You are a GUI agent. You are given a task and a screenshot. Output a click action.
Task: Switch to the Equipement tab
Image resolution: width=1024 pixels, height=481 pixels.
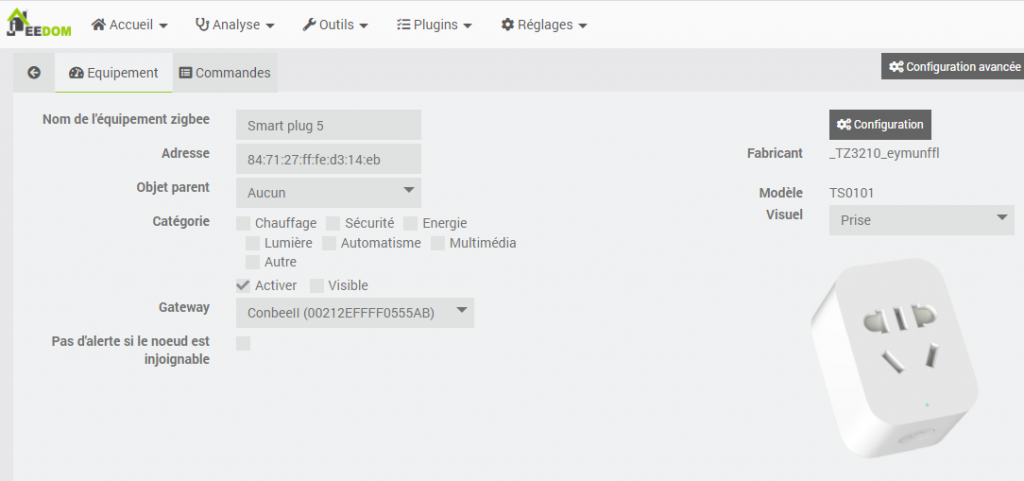tap(114, 73)
